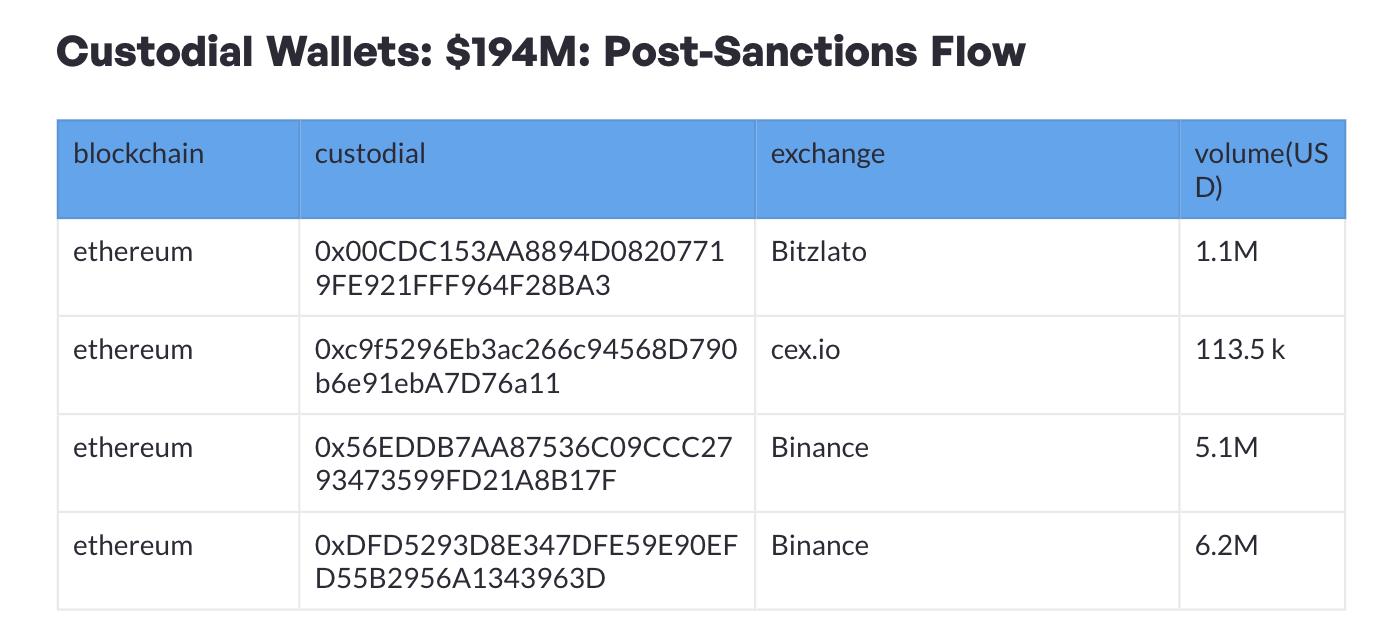Click the 5.1M volume cell
Screen dimensions: 1392x642
click(x=1226, y=448)
